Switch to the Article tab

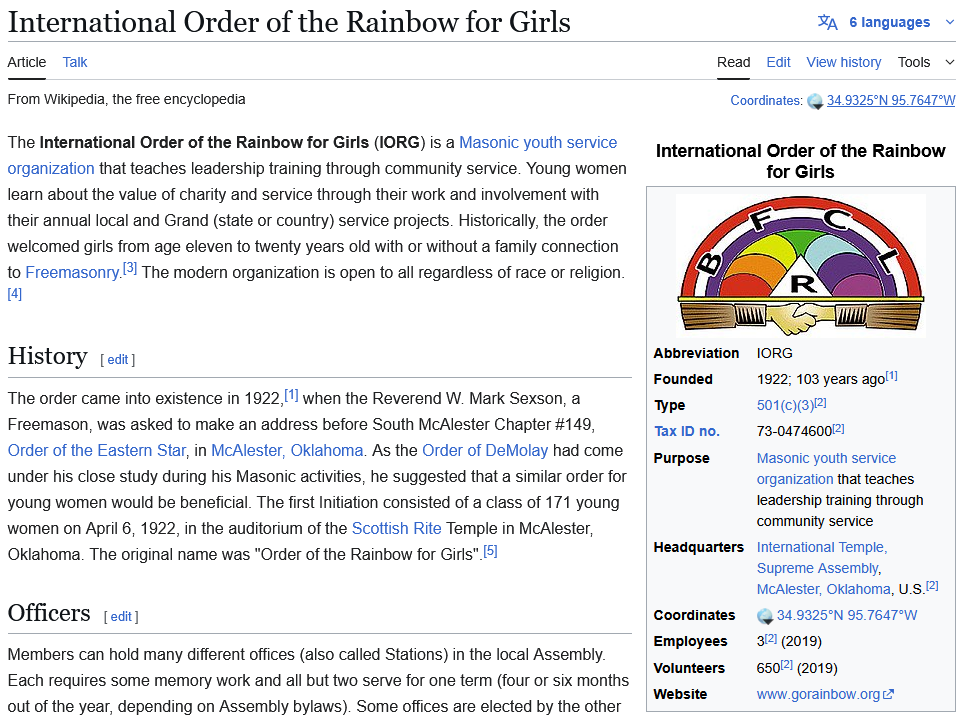pos(26,62)
